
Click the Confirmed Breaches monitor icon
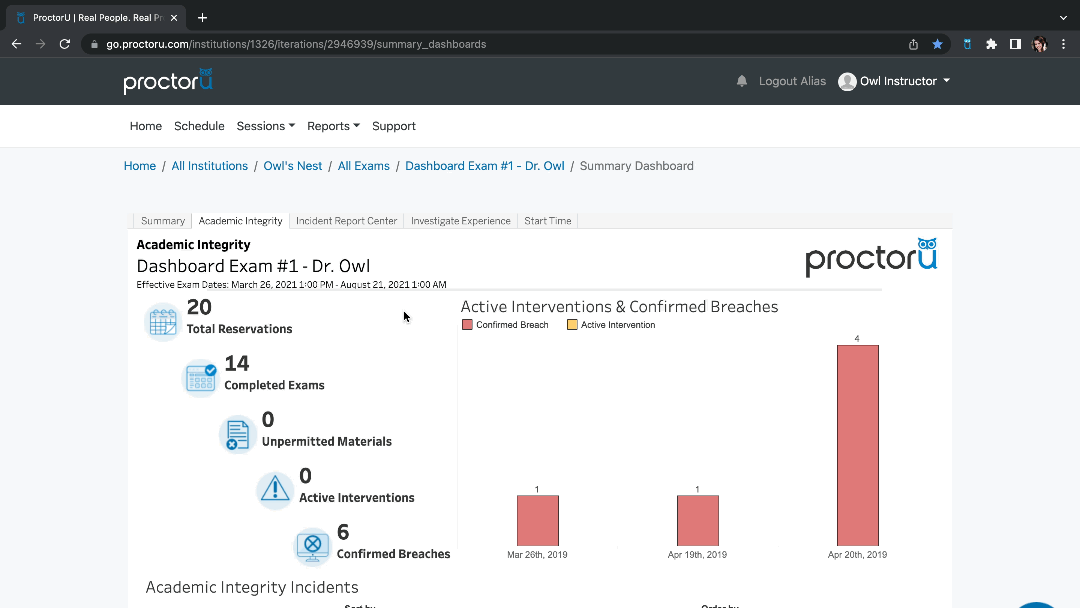click(313, 547)
